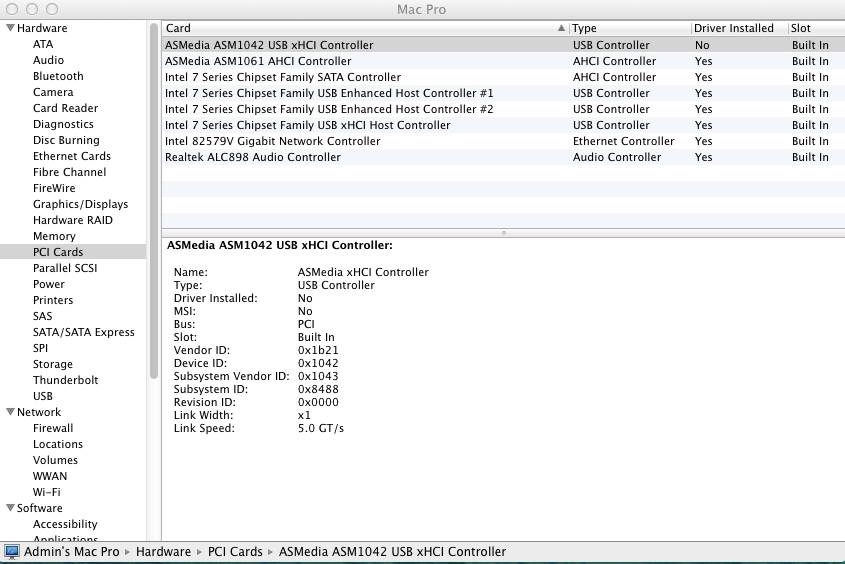Screen dimensions: 845x564
Task: Collapse the Hardware section triangle
Action: tap(10, 27)
